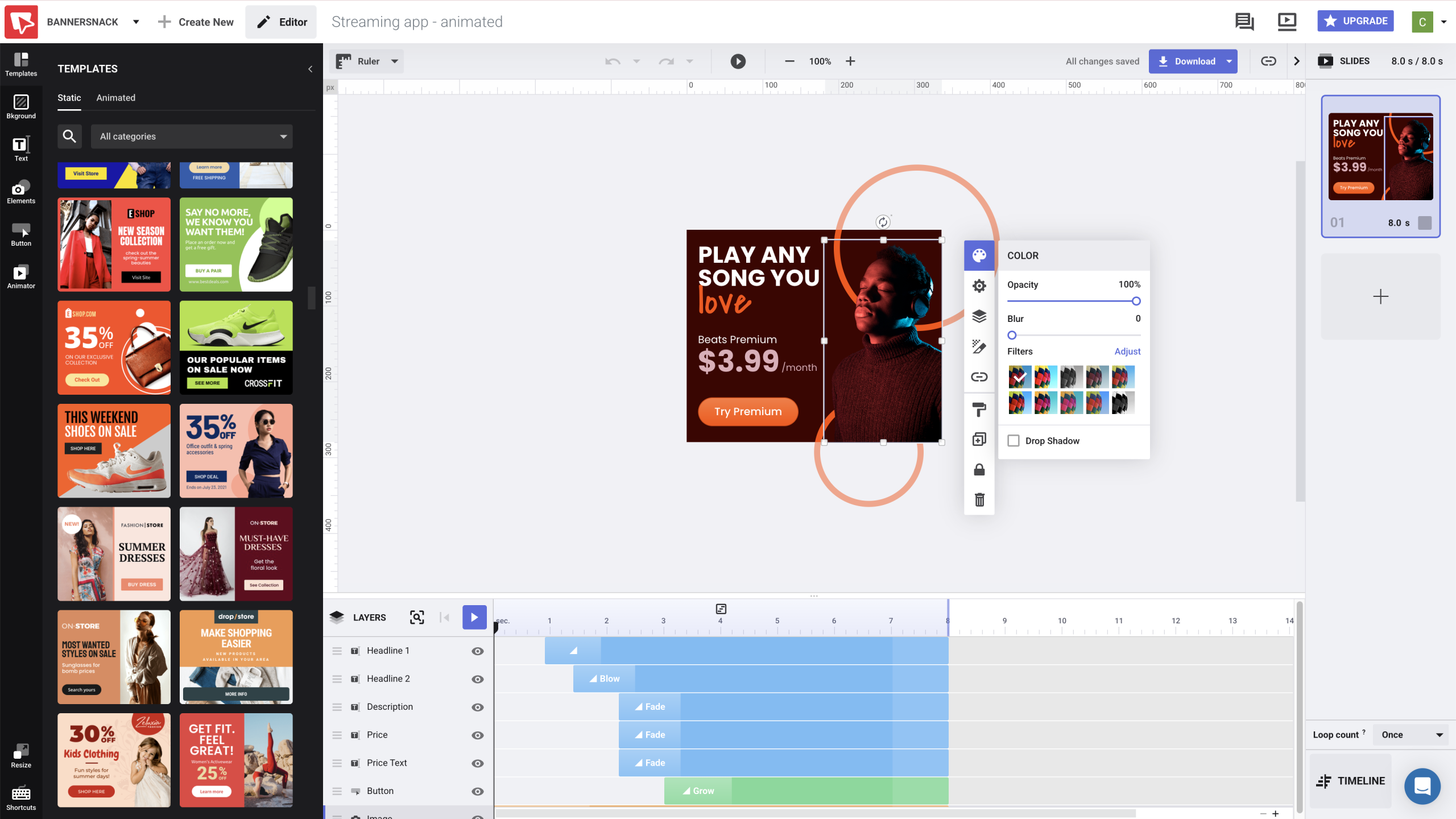This screenshot has width=1456, height=819.
Task: Switch to the Animated templates tab
Action: click(115, 98)
